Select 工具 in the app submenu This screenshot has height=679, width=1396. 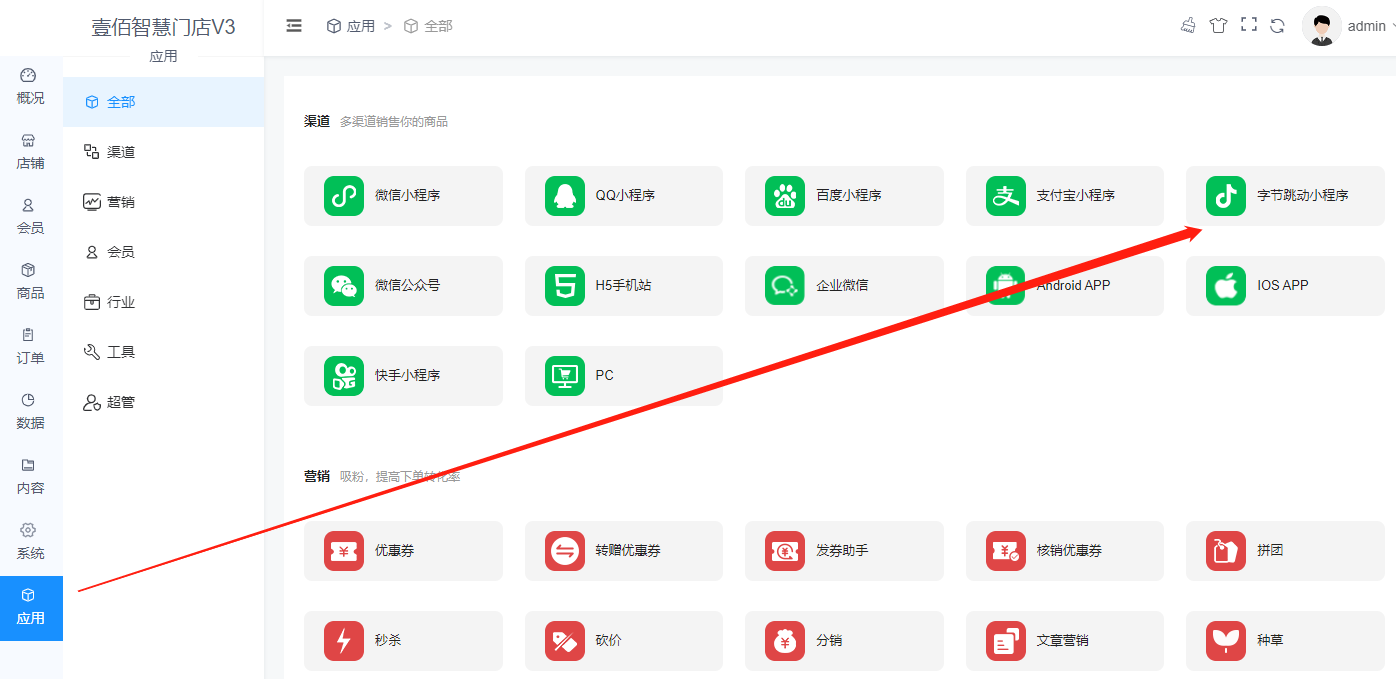click(x=164, y=352)
